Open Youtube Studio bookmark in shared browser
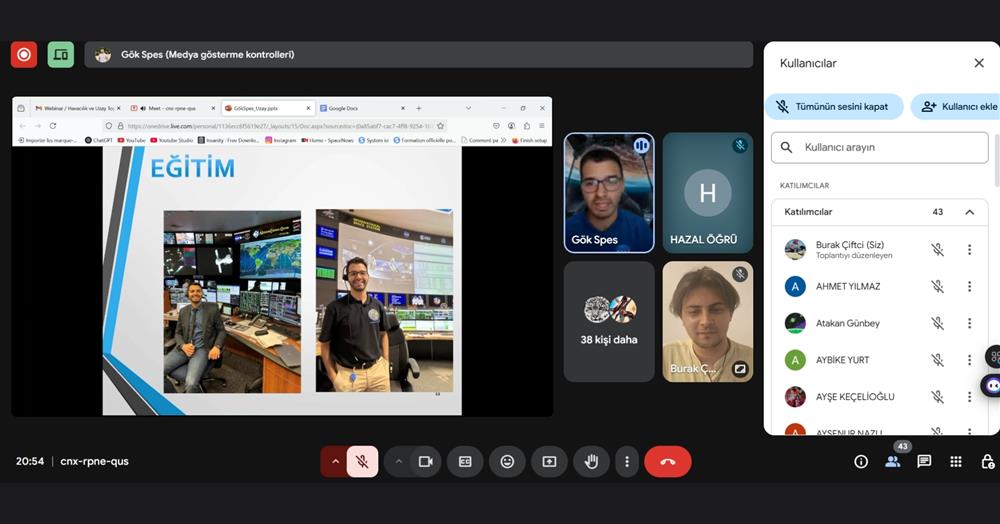This screenshot has width=1000, height=524. click(x=172, y=140)
